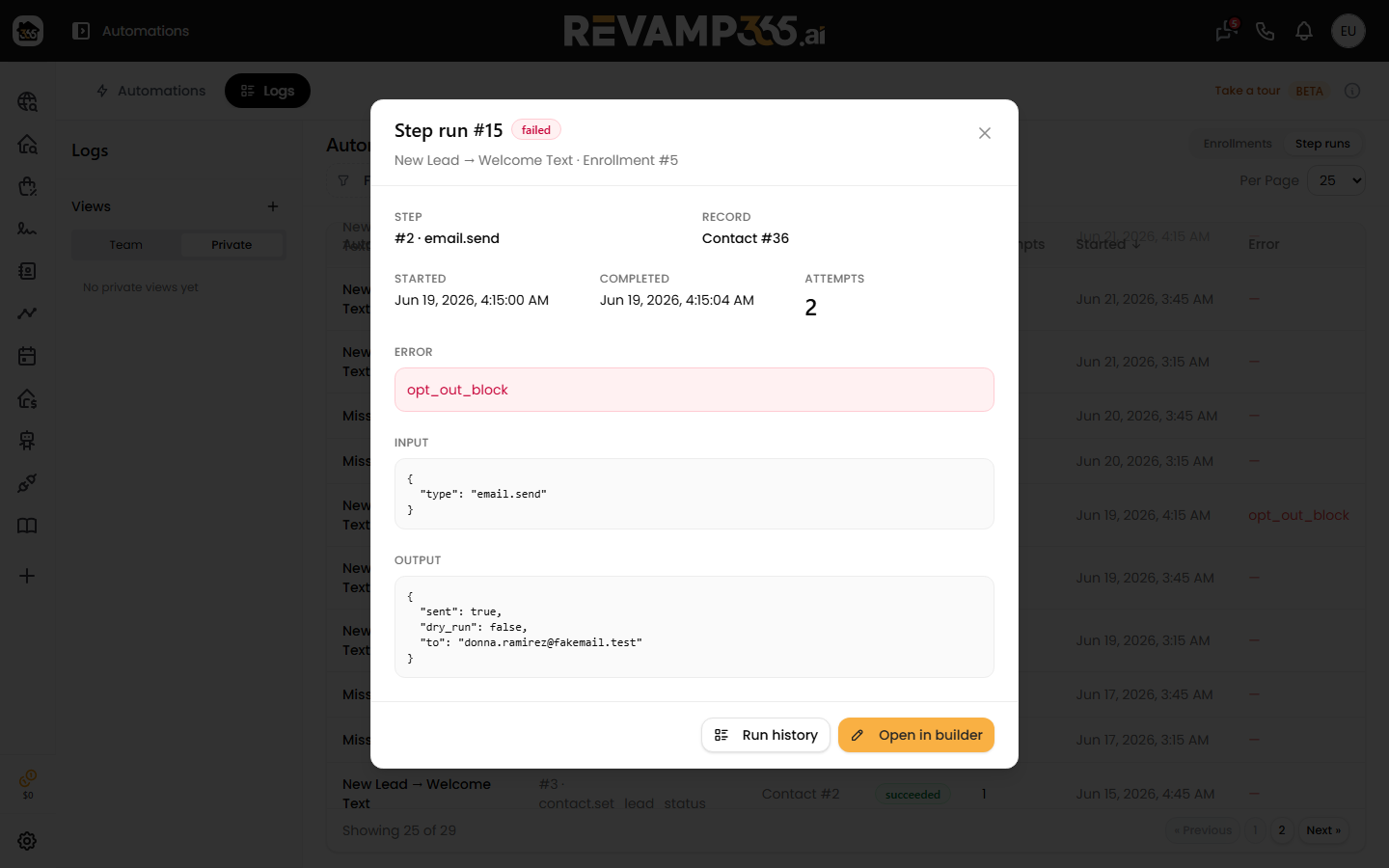
Task: Click the Error column header
Action: (1264, 245)
